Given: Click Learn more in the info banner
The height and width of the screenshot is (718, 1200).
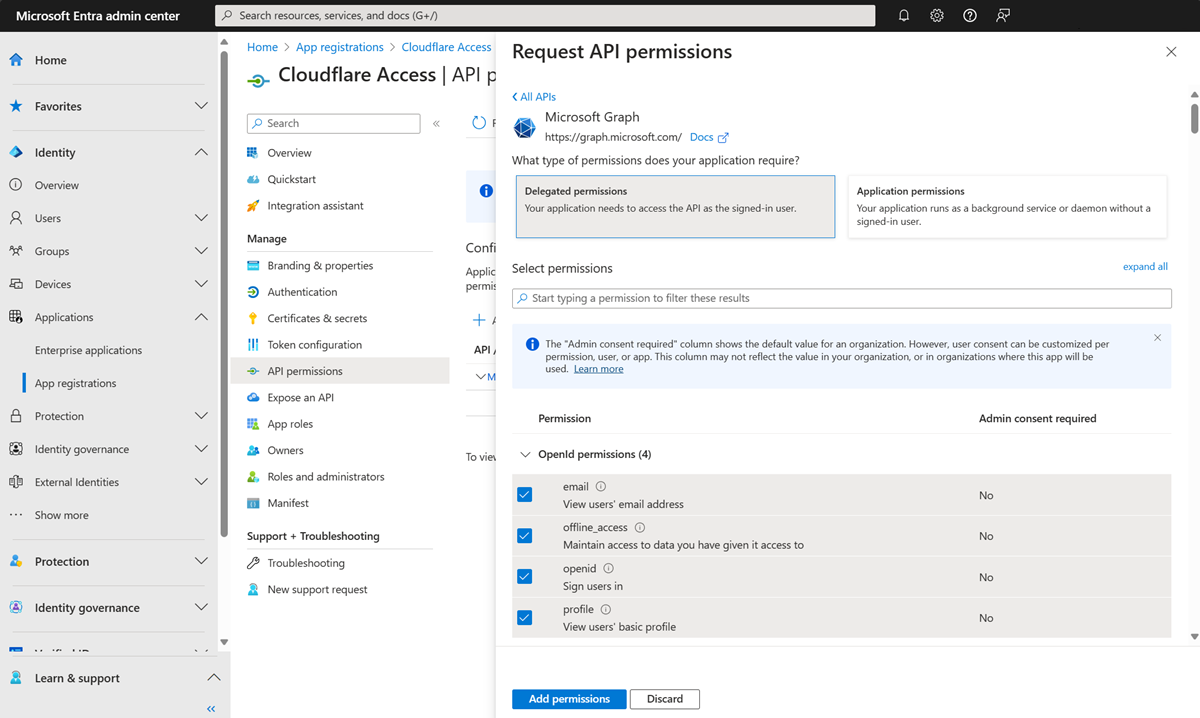Looking at the screenshot, I should 598,369.
